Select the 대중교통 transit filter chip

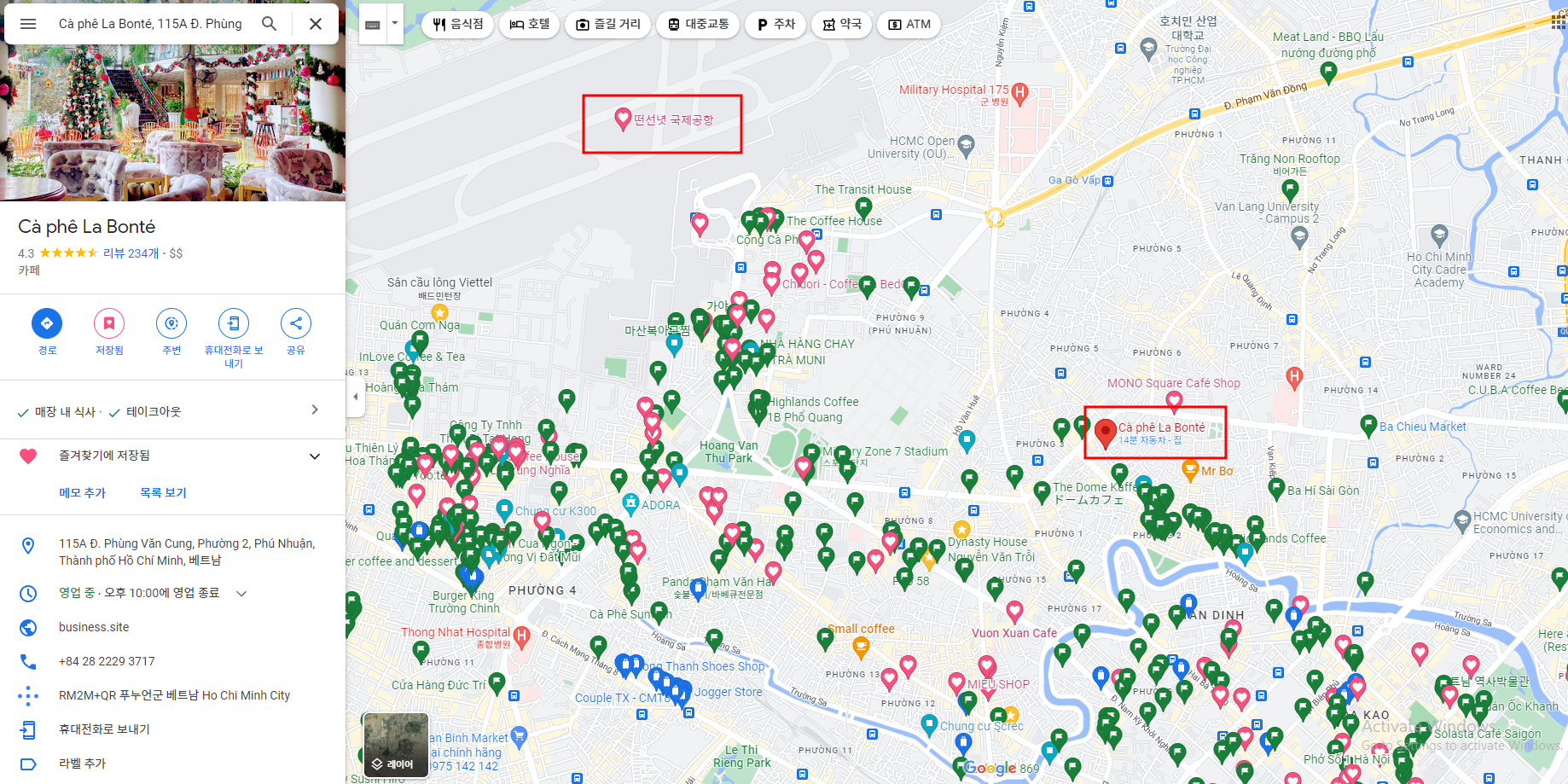click(x=699, y=25)
